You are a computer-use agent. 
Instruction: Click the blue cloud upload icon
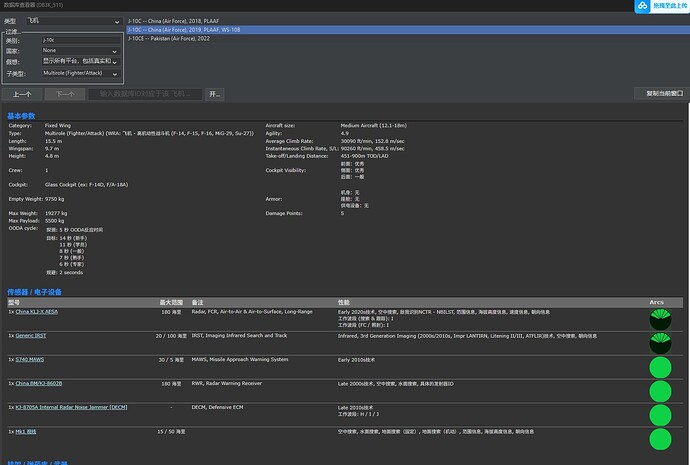click(642, 7)
